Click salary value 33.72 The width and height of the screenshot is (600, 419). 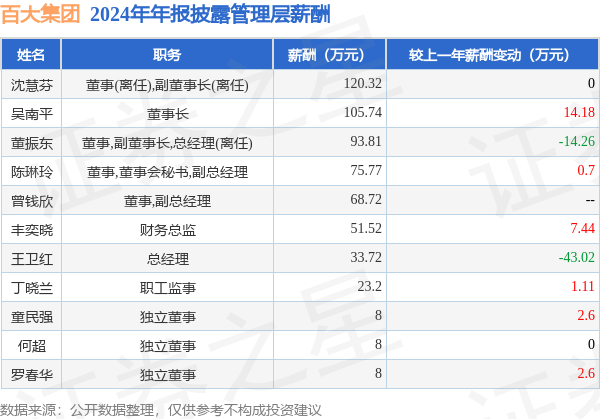coord(366,257)
